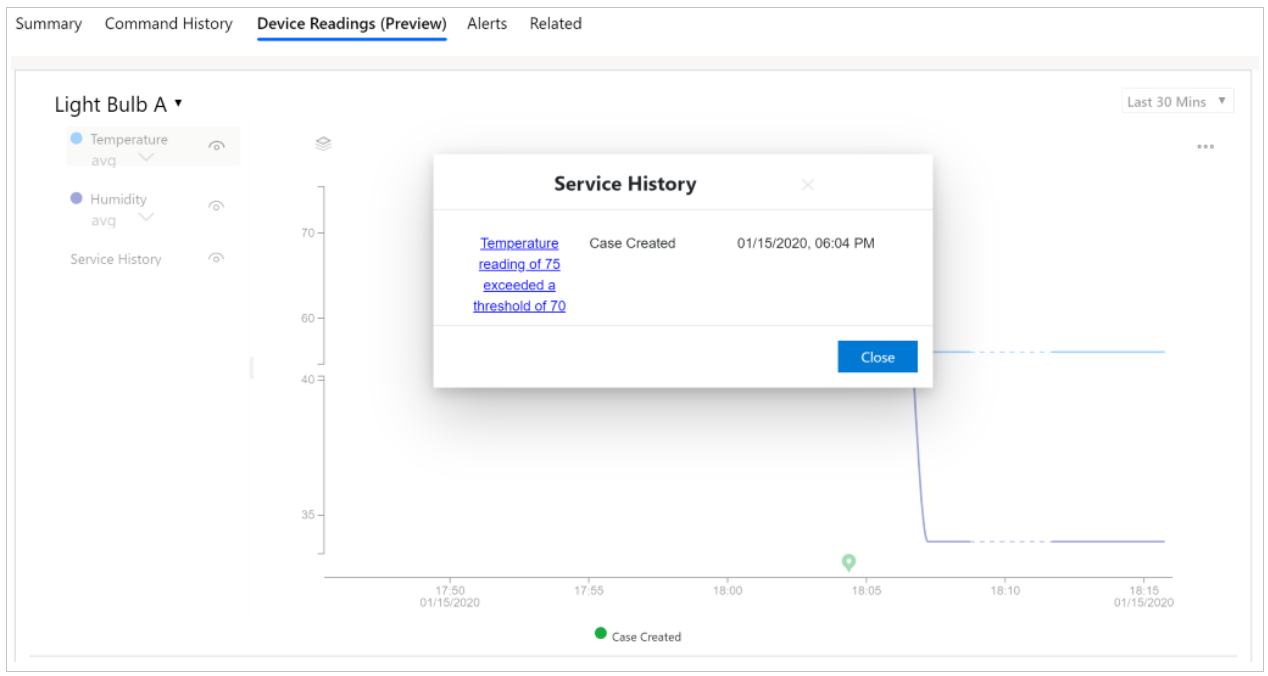Click the Service History dialog title

625,184
